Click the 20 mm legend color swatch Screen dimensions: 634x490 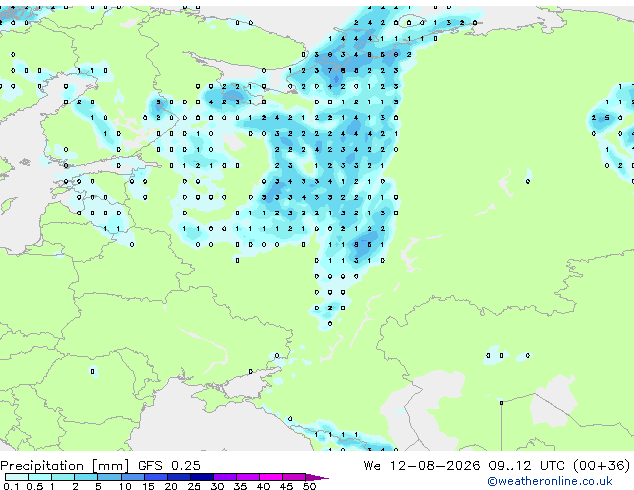178,477
